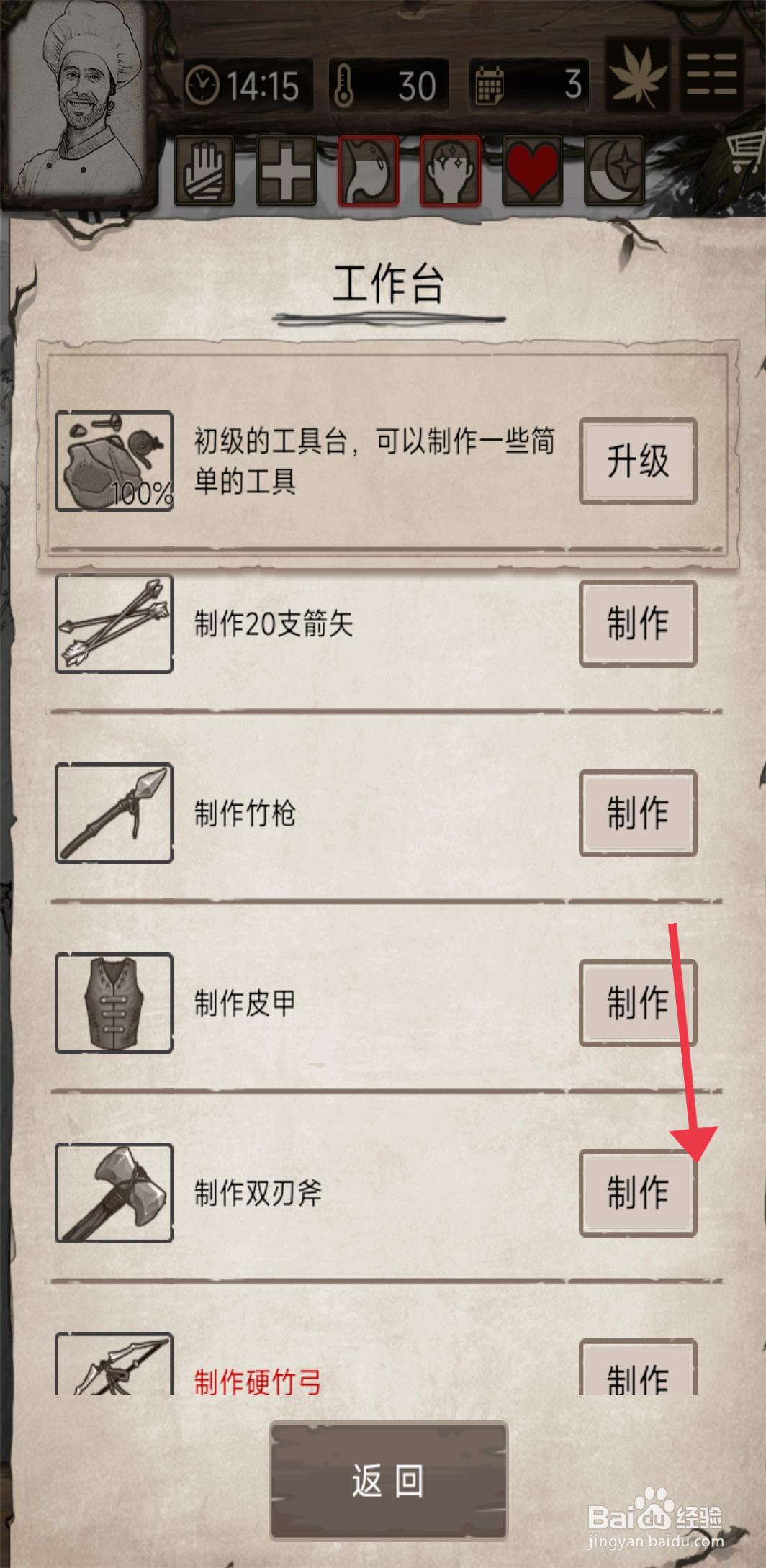Open the moon sleep status icon
766x1568 pixels.
click(615, 171)
